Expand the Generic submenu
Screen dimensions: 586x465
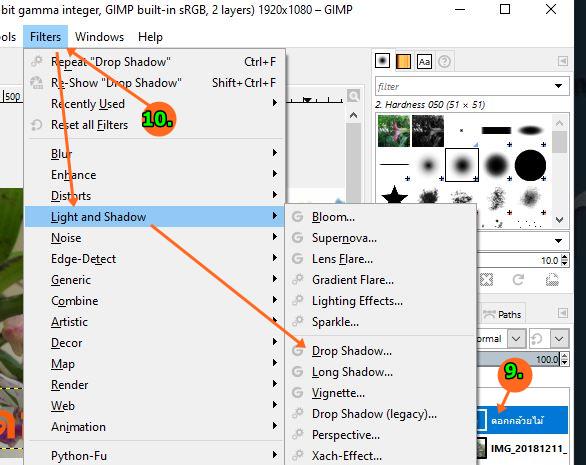pos(154,280)
